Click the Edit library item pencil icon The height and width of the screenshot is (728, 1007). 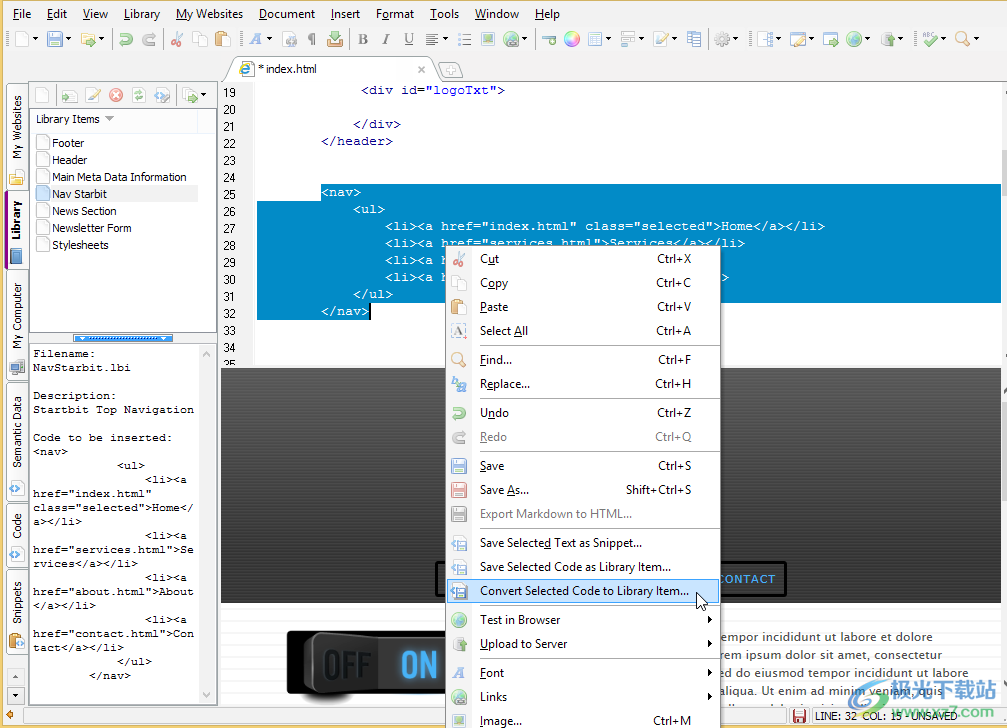click(92, 96)
